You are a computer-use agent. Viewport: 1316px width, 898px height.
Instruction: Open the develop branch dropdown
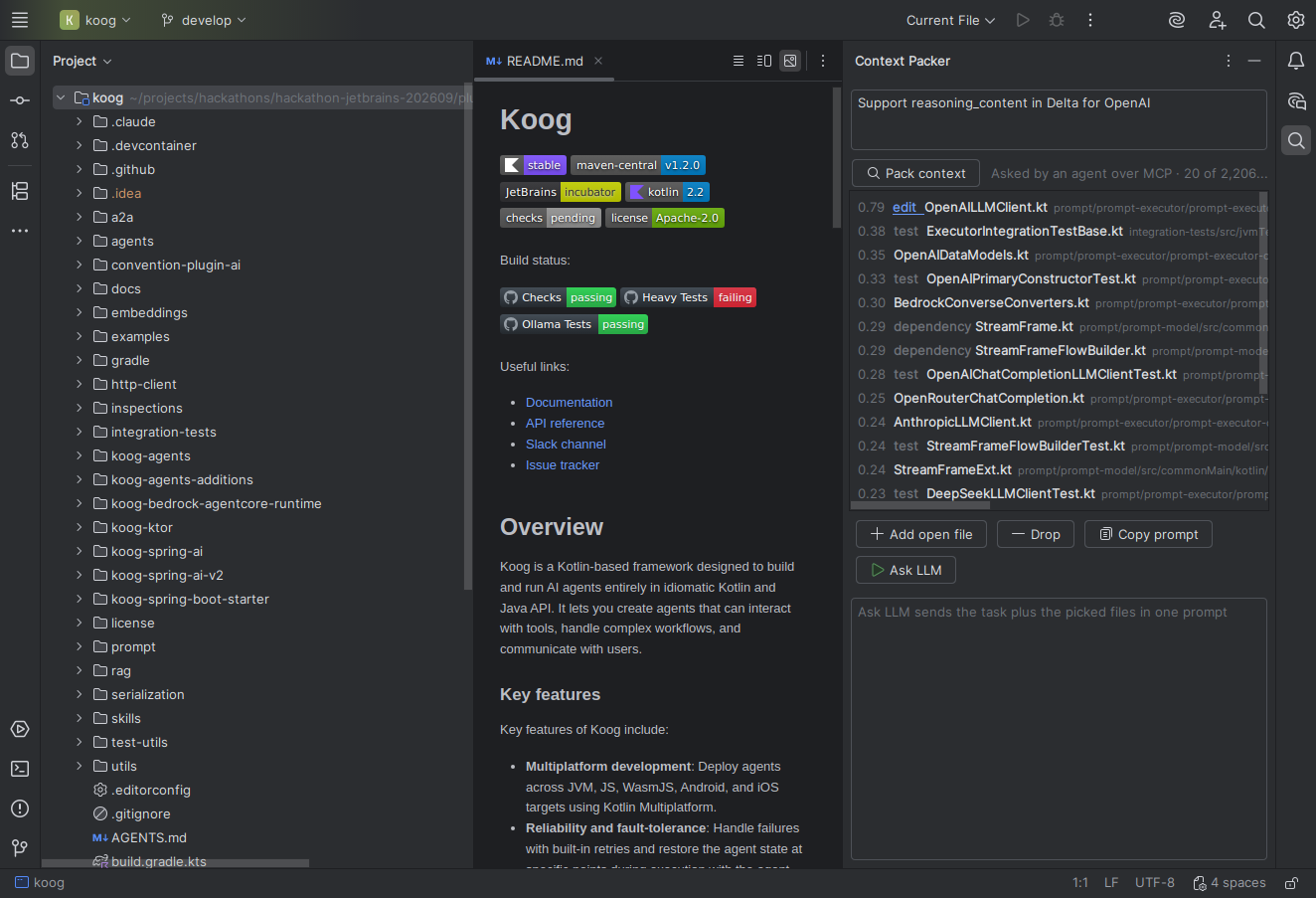[204, 20]
